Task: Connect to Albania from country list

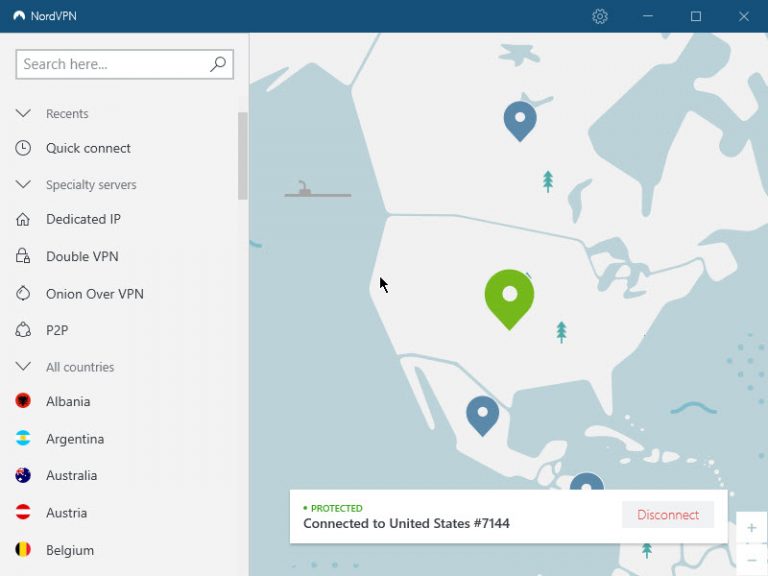Action: point(68,401)
